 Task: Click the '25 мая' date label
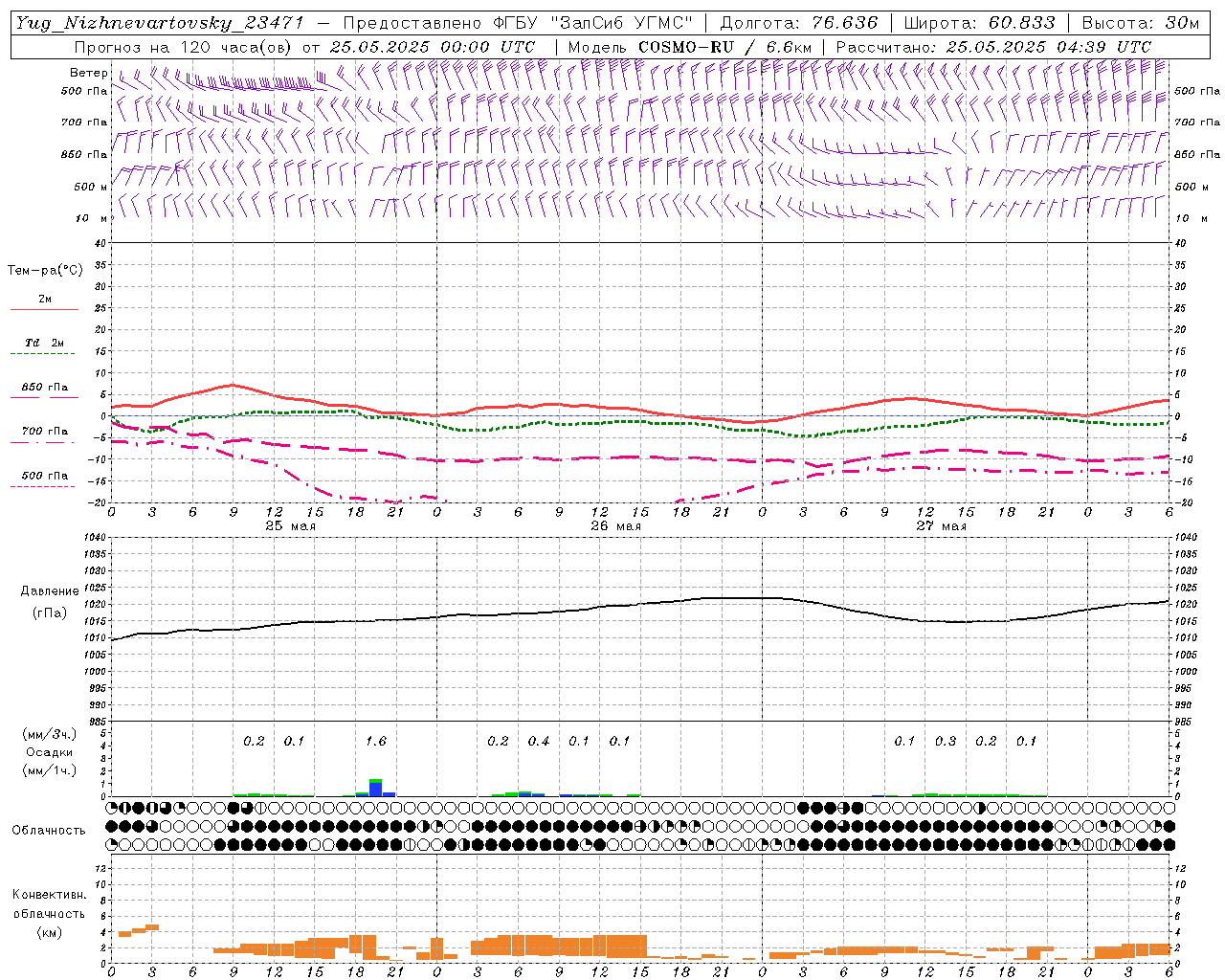(x=291, y=526)
